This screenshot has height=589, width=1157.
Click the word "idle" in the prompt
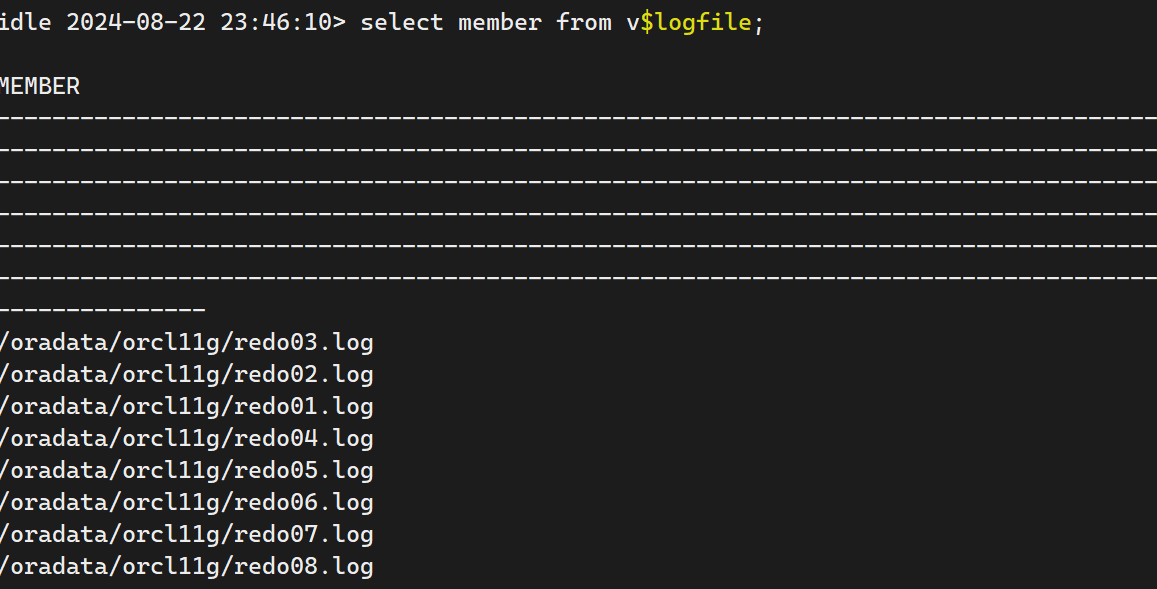[23, 22]
